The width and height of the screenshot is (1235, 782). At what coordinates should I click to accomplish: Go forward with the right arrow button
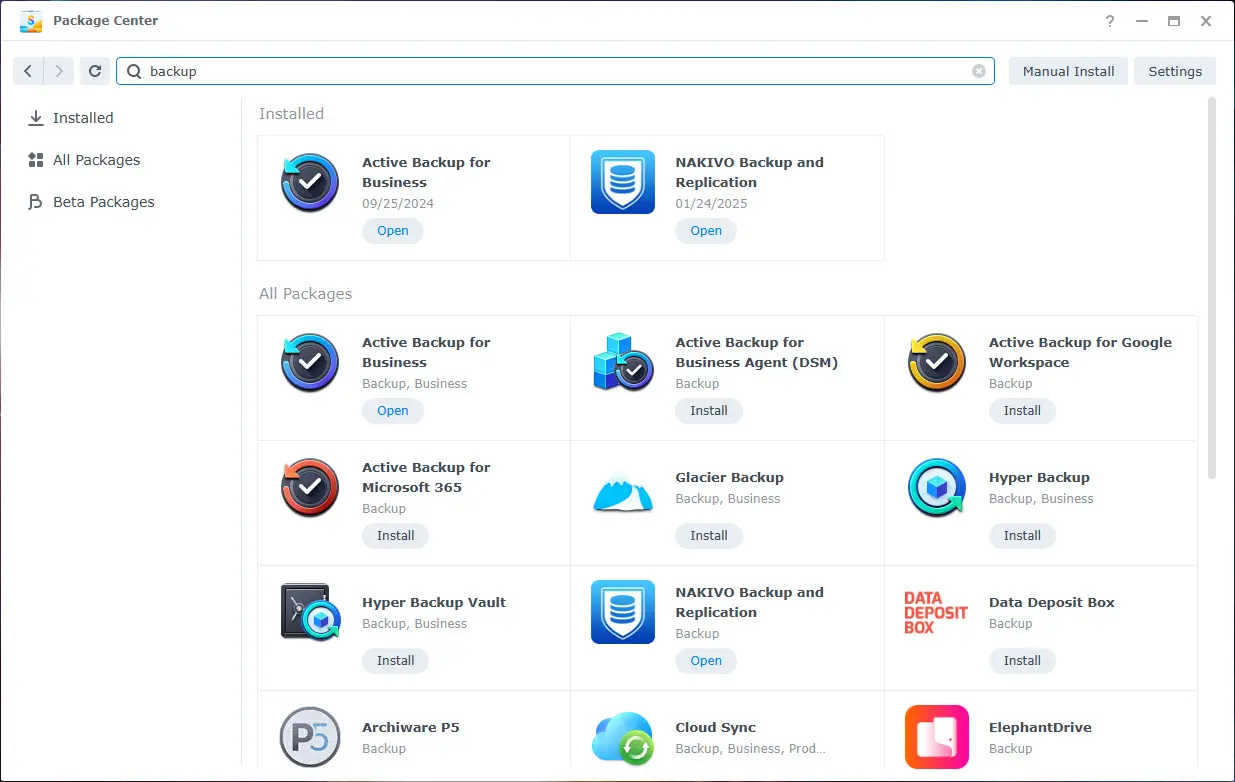[x=59, y=71]
